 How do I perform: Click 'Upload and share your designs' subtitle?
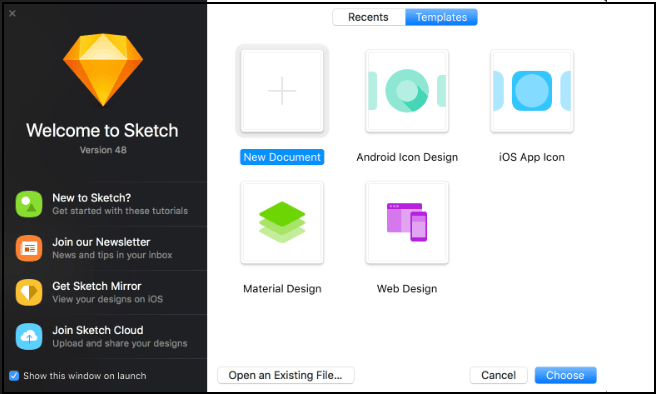coord(120,343)
